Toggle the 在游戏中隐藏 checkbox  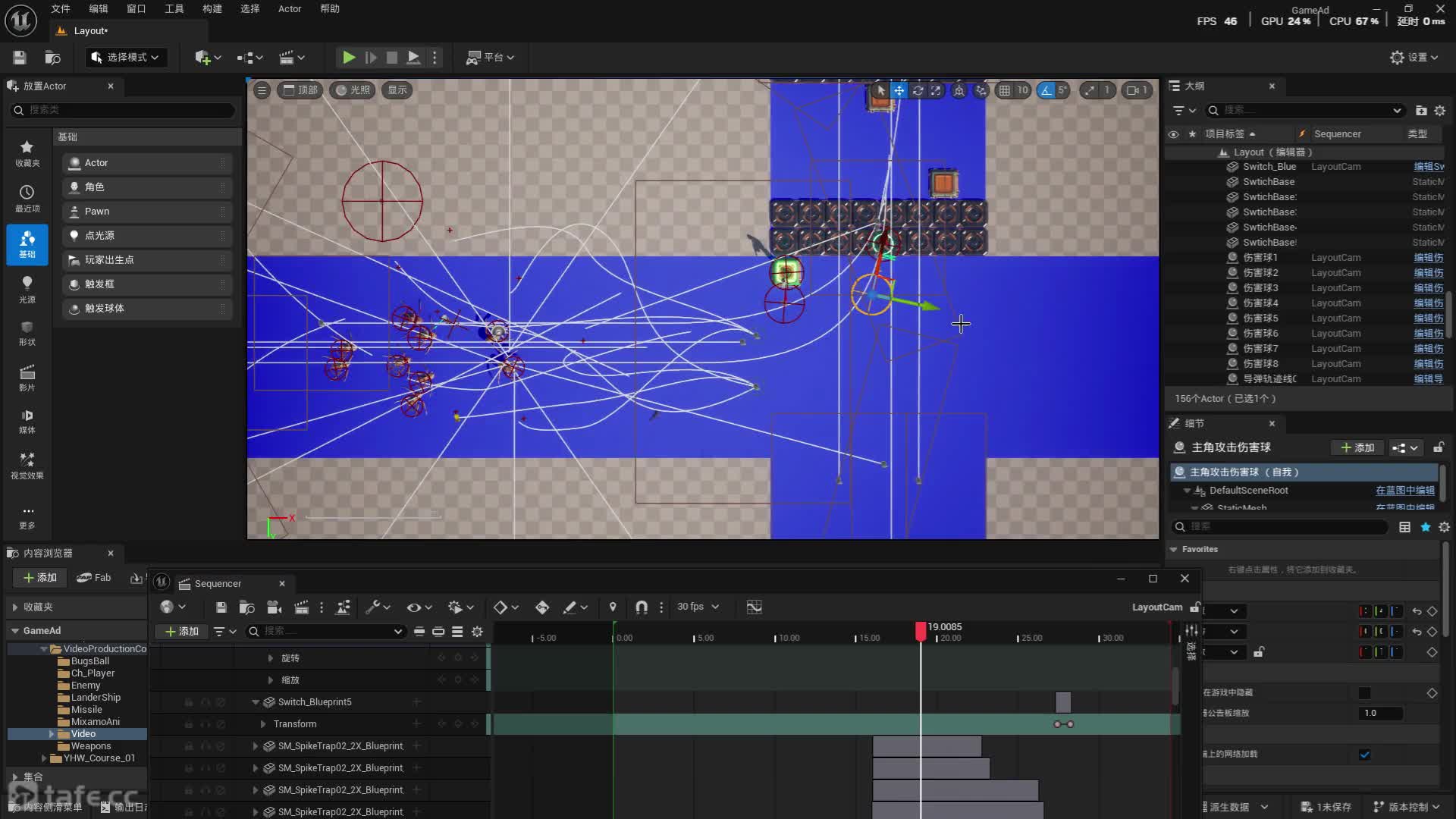[x=1364, y=693]
